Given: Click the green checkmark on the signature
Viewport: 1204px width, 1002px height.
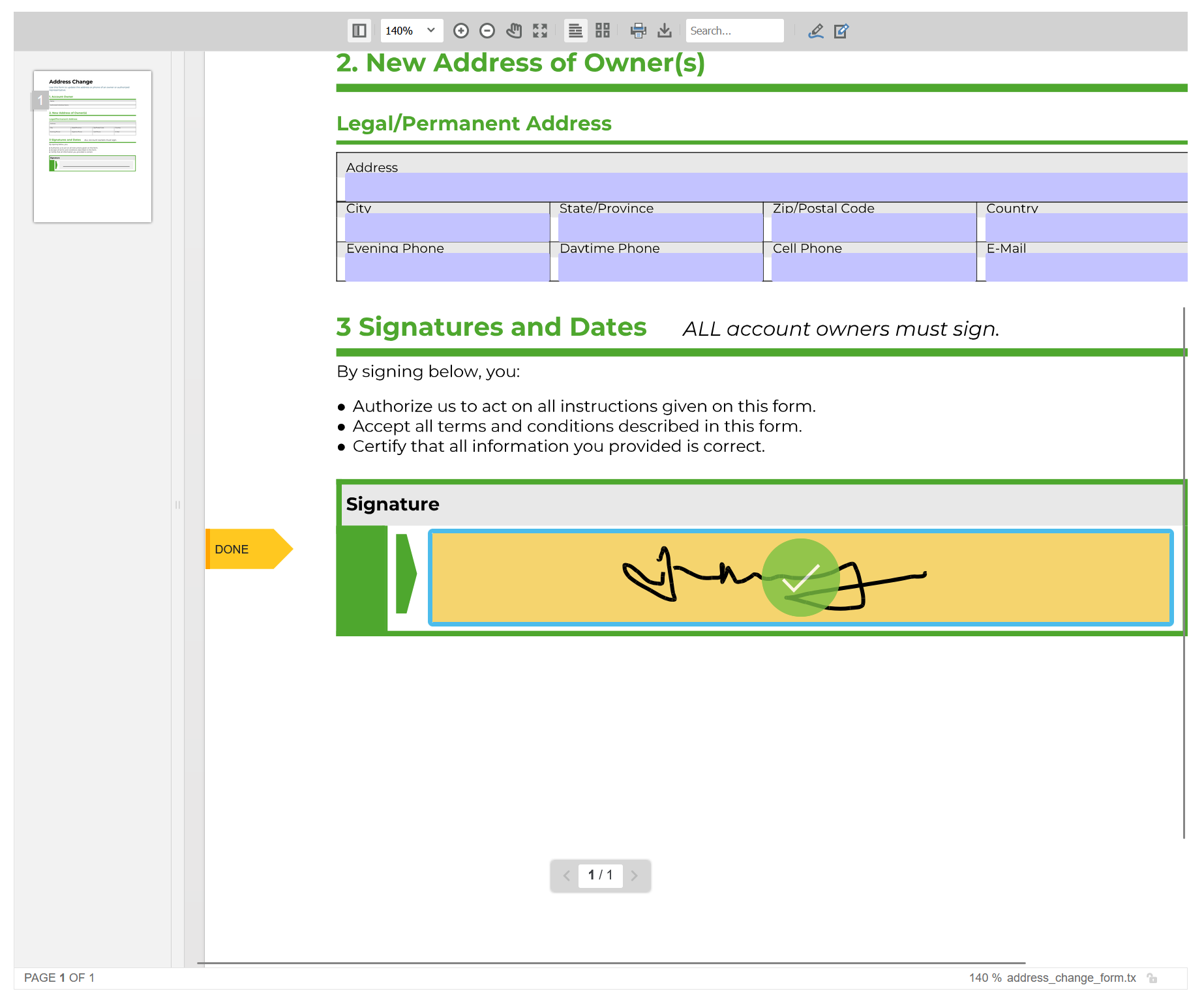Looking at the screenshot, I should tap(801, 578).
